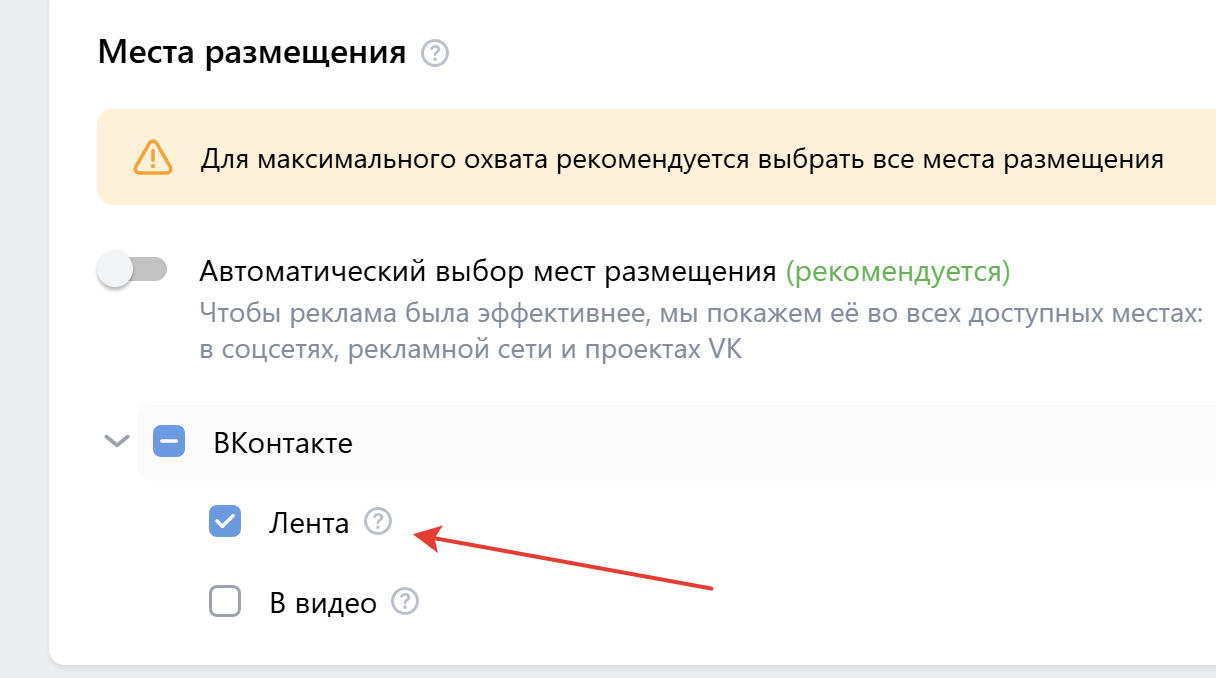Screen dimensions: 1216x678
Task: Click the maximum reach recommendation banner text
Action: point(681,159)
